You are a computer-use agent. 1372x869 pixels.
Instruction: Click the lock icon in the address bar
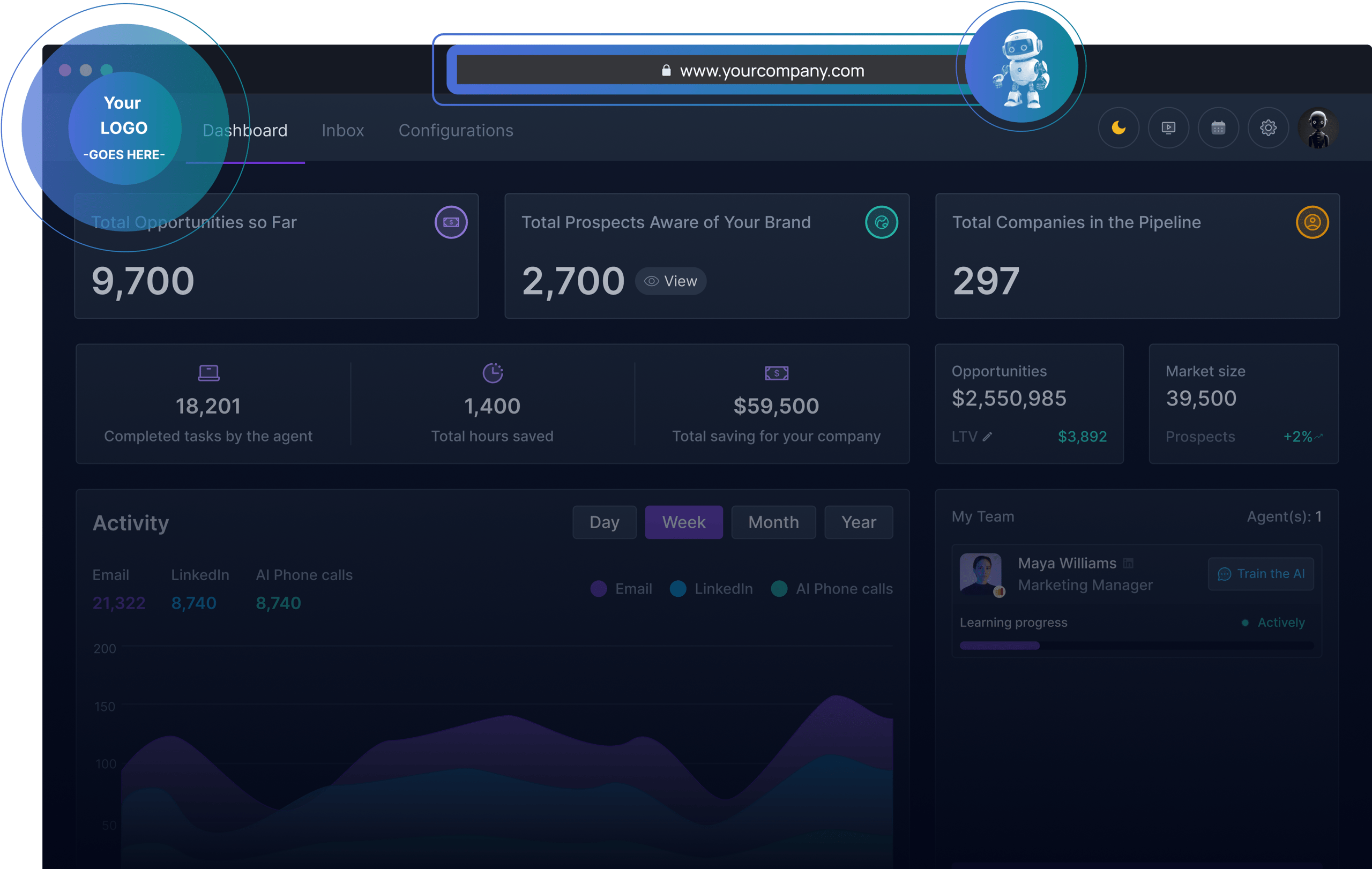(666, 70)
